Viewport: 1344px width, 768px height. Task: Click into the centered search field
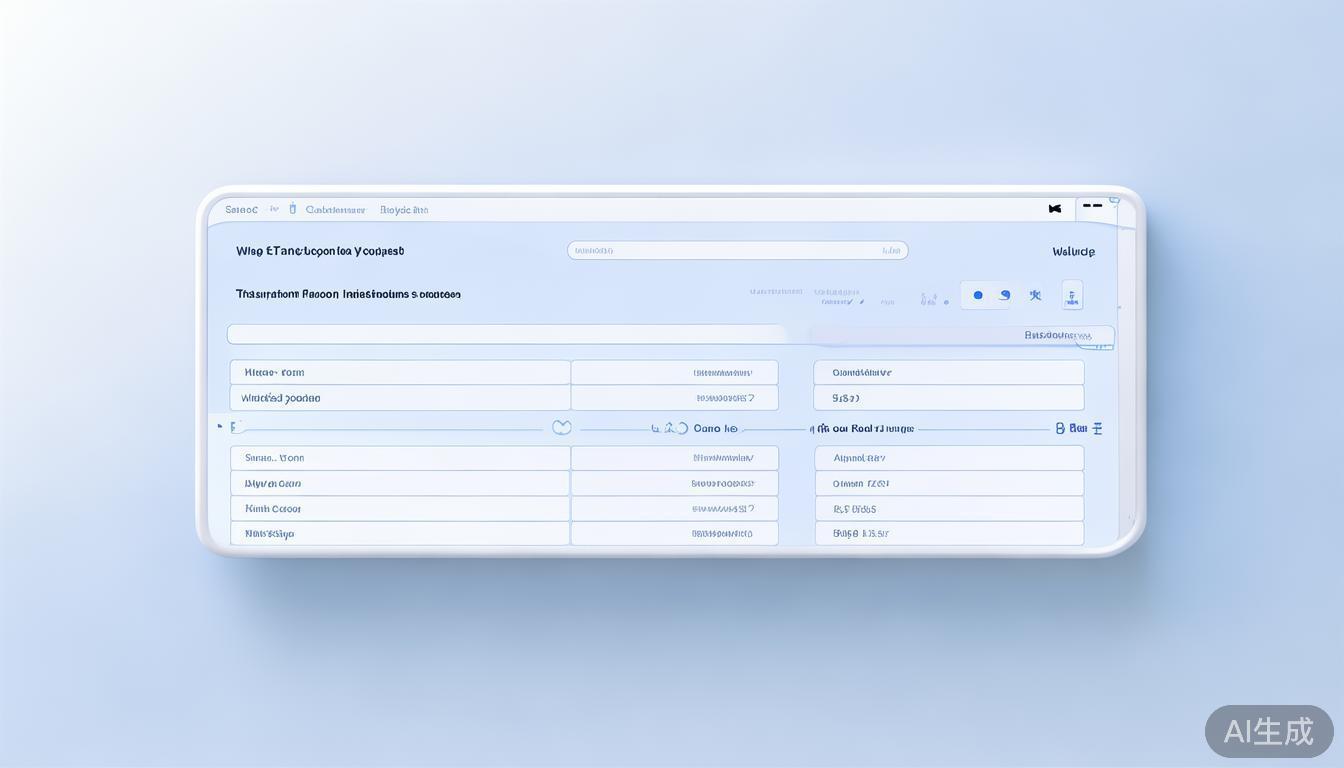(x=737, y=251)
